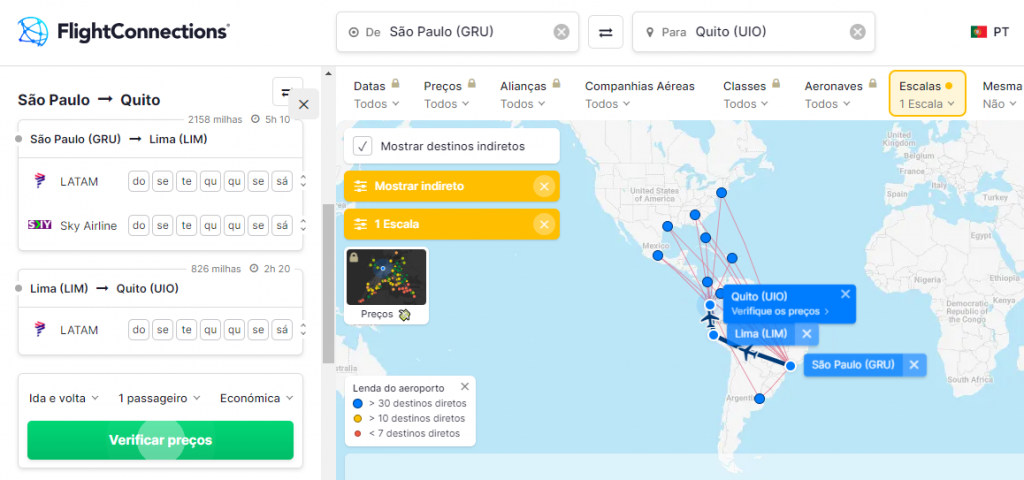The image size is (1024, 480).
Task: Select Lima (LIM) → Quito (UIO) segment header
Action: pyautogui.click(x=161, y=289)
